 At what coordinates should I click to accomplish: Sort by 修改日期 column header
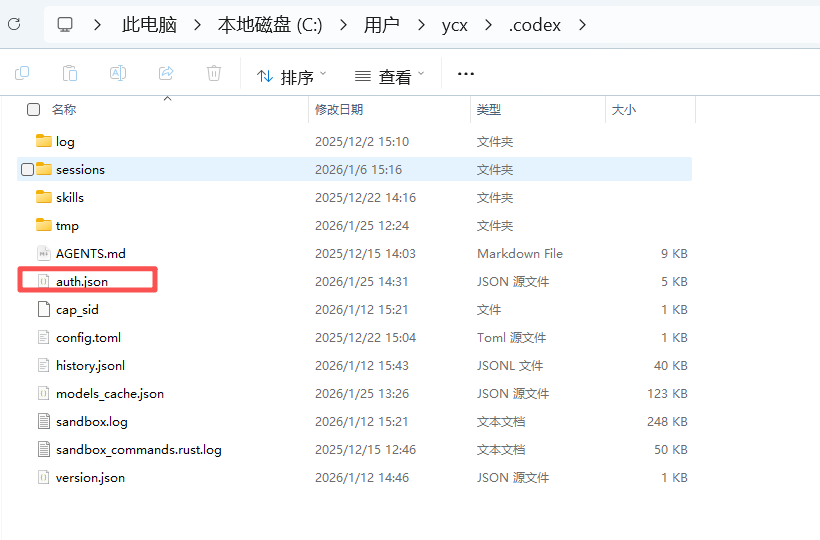[x=339, y=109]
